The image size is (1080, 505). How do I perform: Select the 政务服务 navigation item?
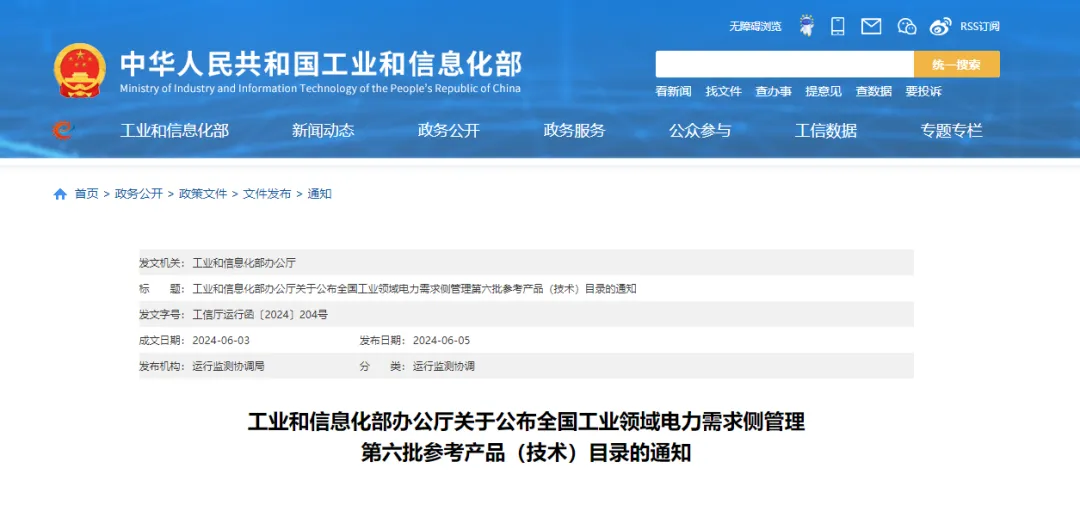(574, 130)
